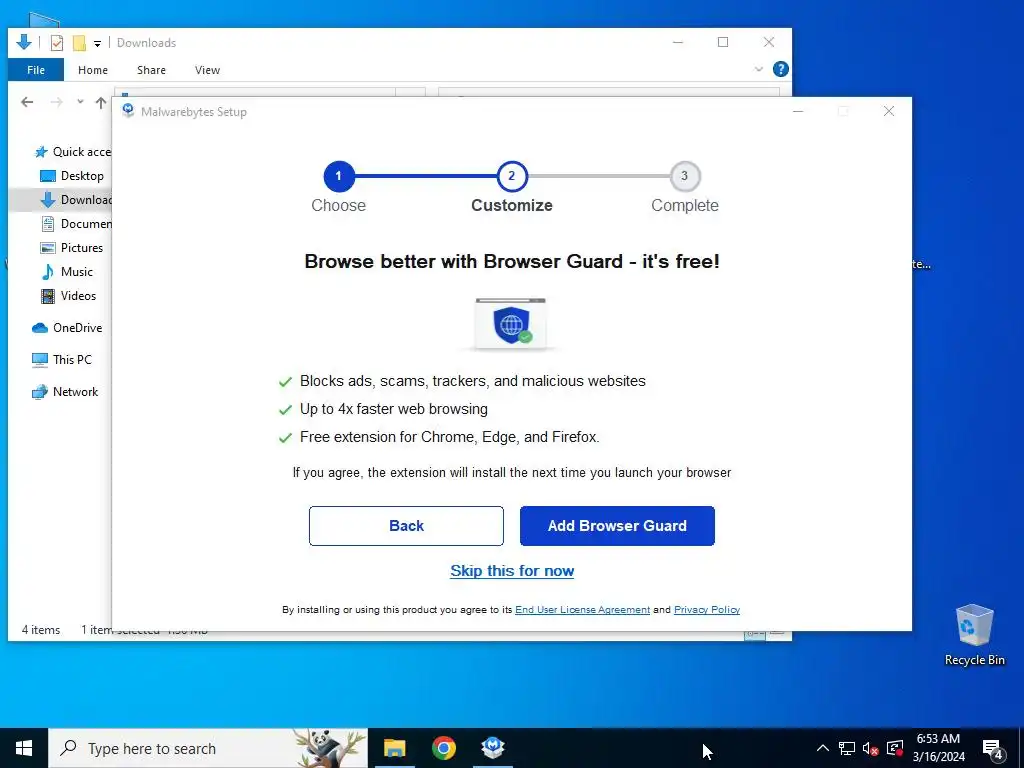Click the Downloads blue arrow icon in title bar
The height and width of the screenshot is (768, 1024).
point(24,42)
